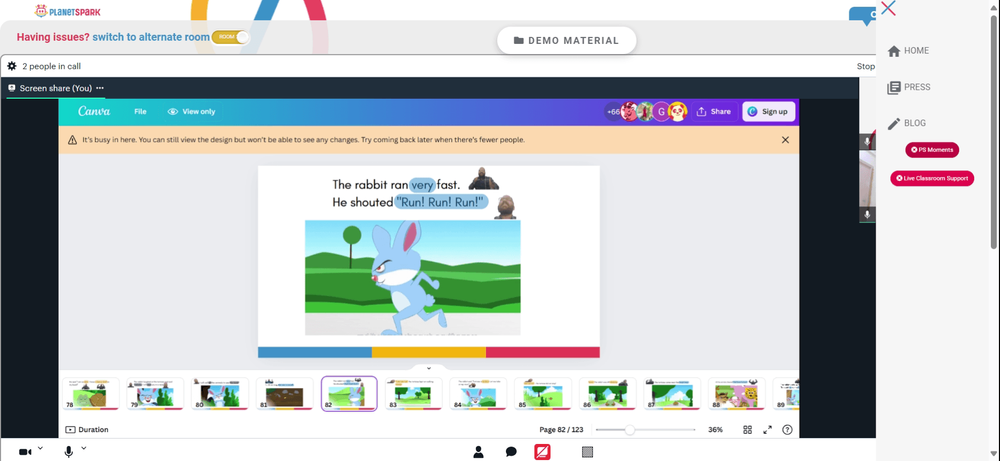The image size is (1000, 461).
Task: Click the PlanetSpark logo
Action: pyautogui.click(x=68, y=11)
